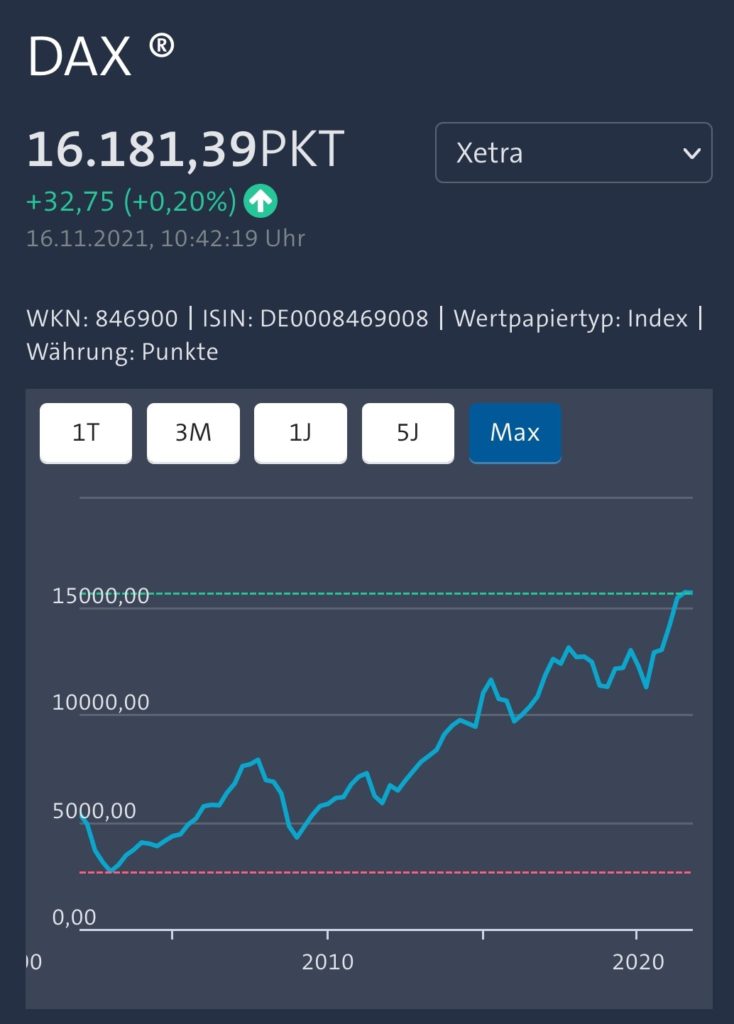Open the Xetra exchange dropdown
734x1024 pixels.
coord(573,152)
